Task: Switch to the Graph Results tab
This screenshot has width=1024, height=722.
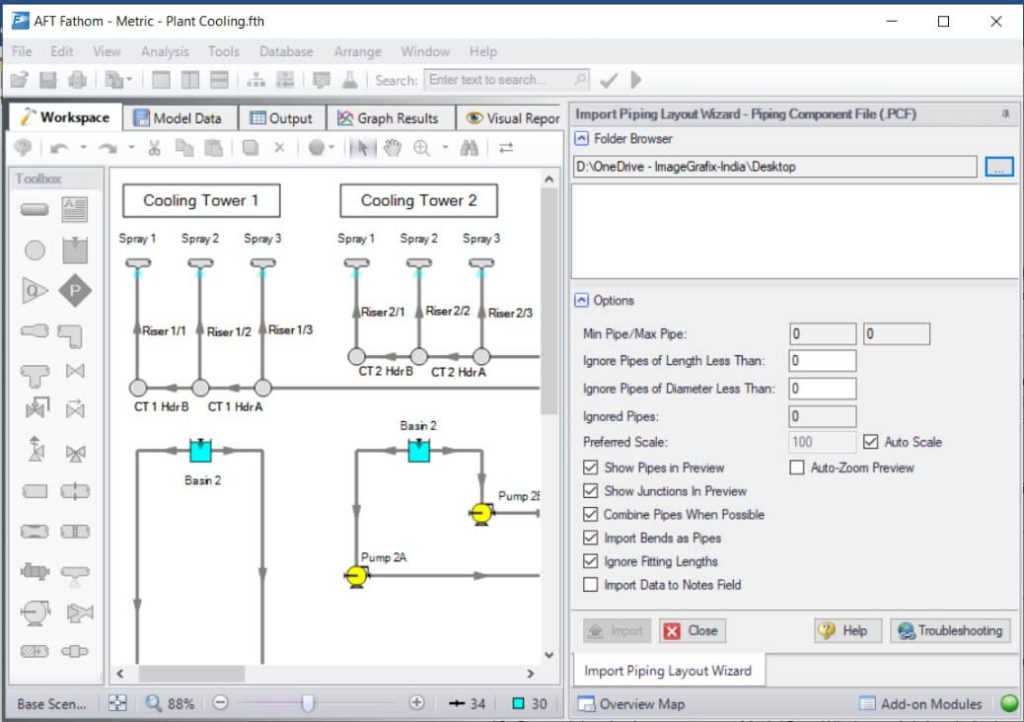Action: click(389, 118)
